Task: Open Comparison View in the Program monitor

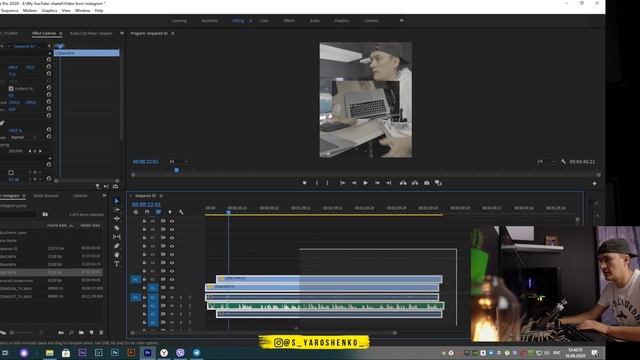Action: (x=438, y=183)
